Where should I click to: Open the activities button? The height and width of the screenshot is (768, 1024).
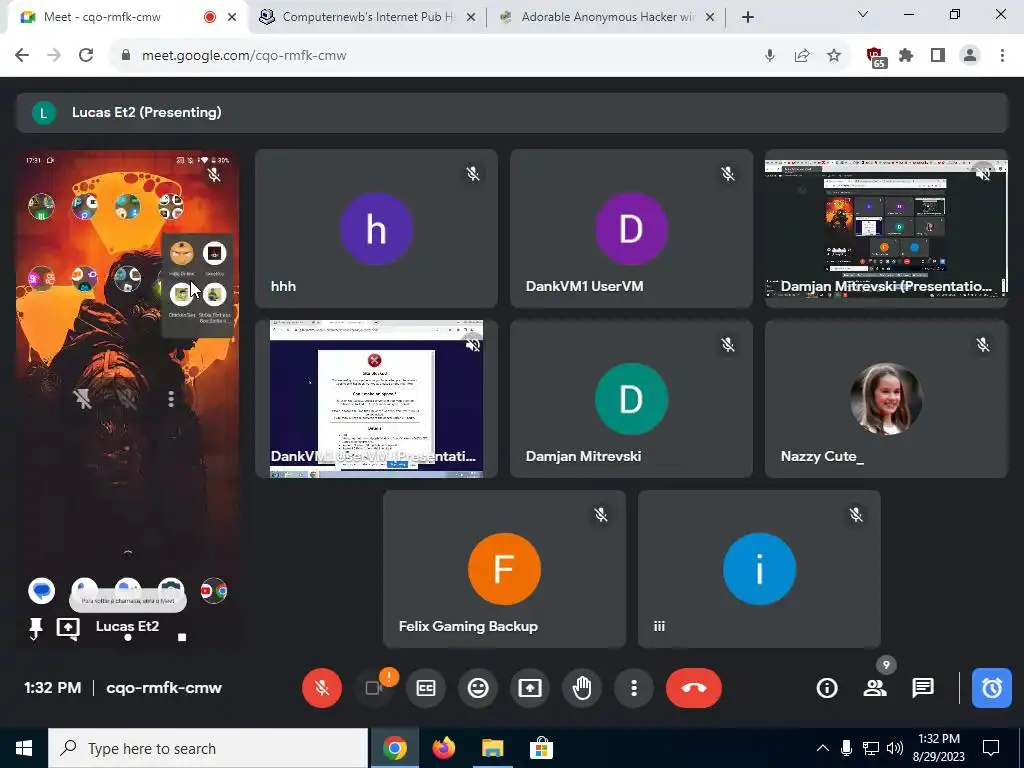(x=991, y=688)
